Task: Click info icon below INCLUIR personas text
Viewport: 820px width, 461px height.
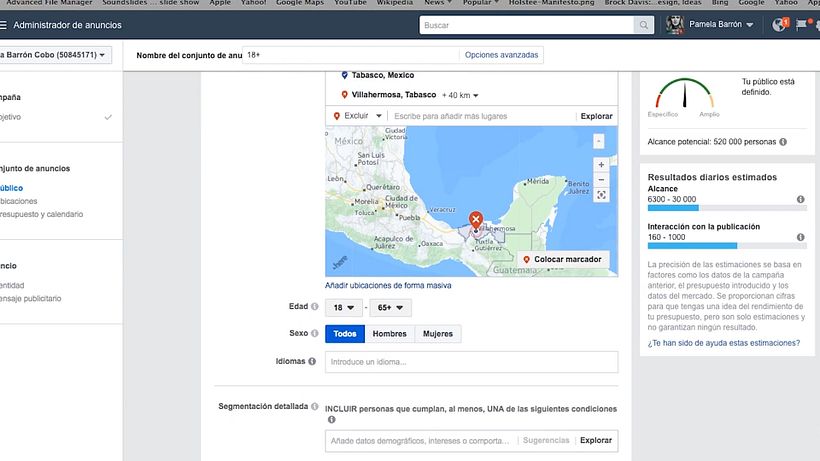Action: pos(331,420)
